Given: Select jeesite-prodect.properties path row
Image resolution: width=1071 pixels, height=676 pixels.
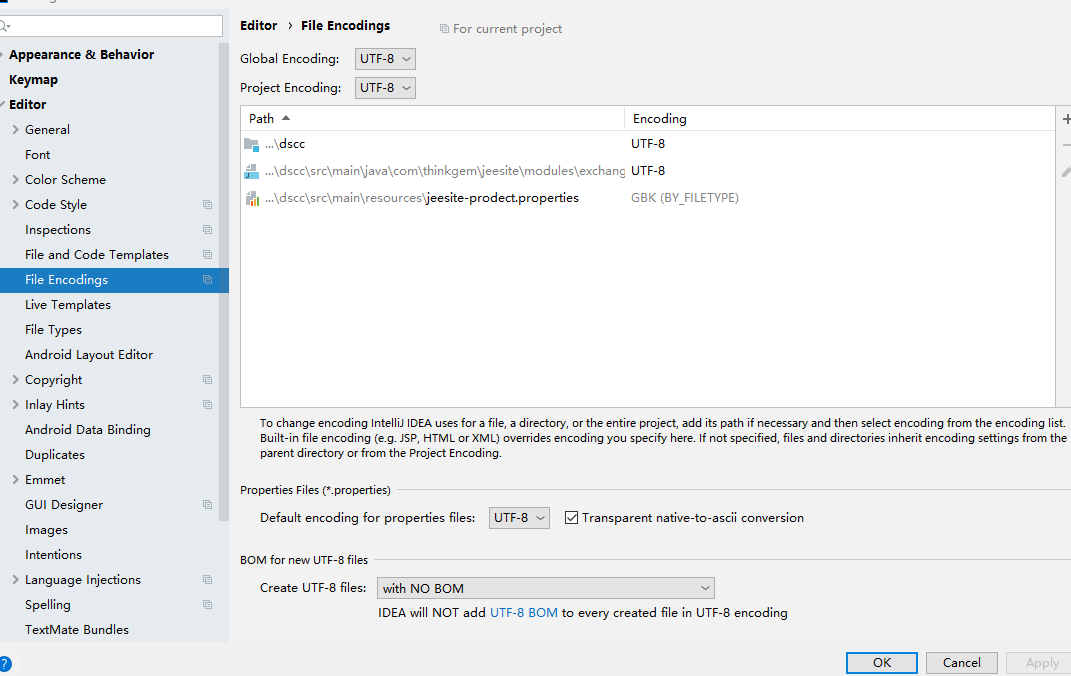Looking at the screenshot, I should point(433,198).
